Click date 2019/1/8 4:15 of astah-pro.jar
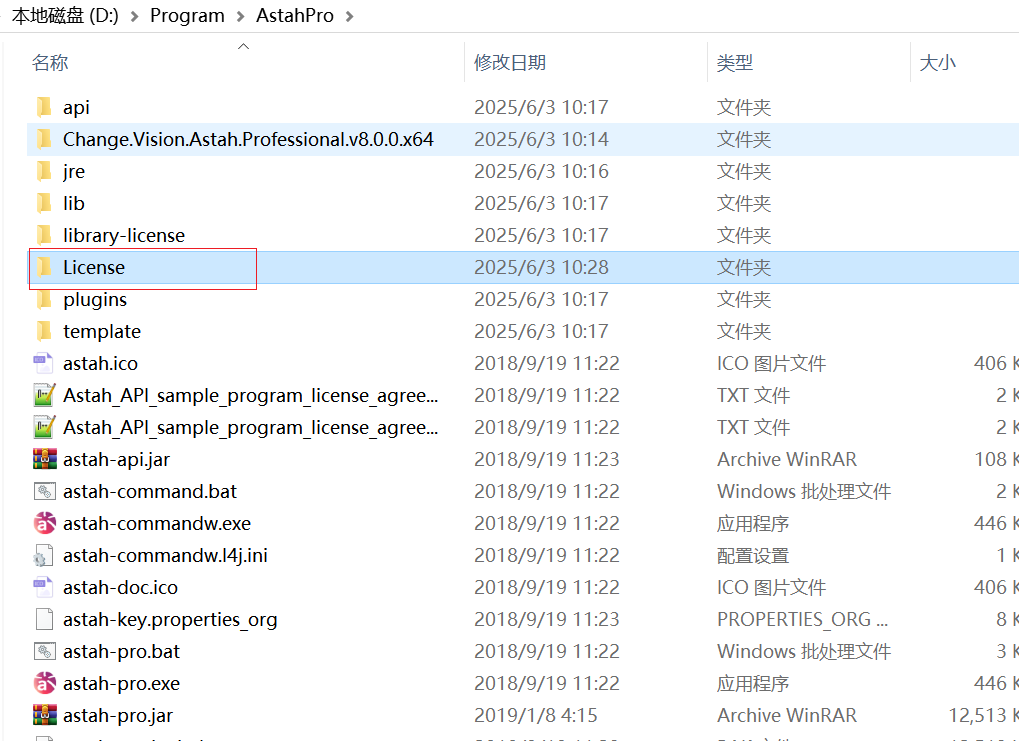 [x=535, y=716]
